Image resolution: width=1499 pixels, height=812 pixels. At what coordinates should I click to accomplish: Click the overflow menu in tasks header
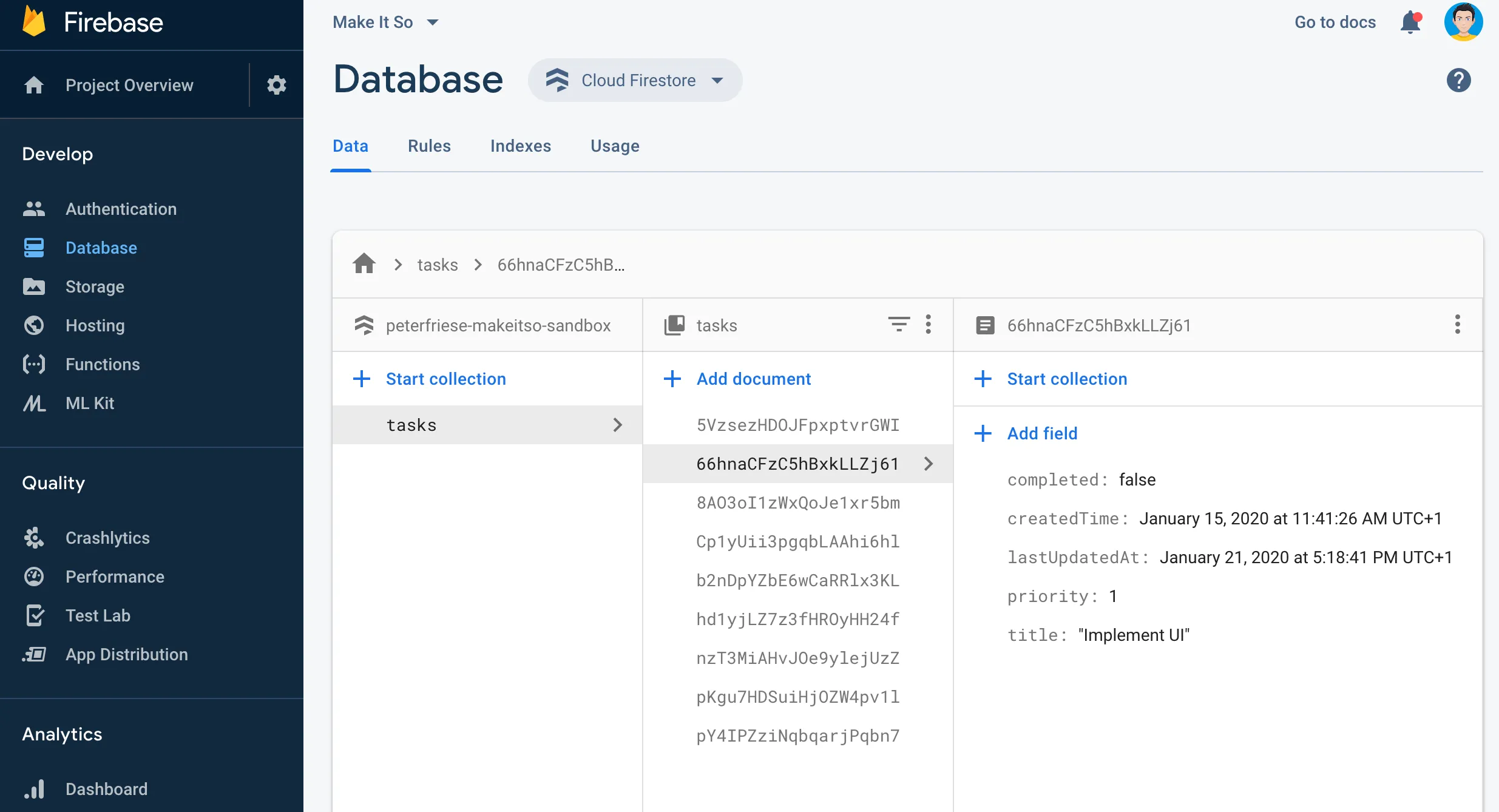[929, 324]
